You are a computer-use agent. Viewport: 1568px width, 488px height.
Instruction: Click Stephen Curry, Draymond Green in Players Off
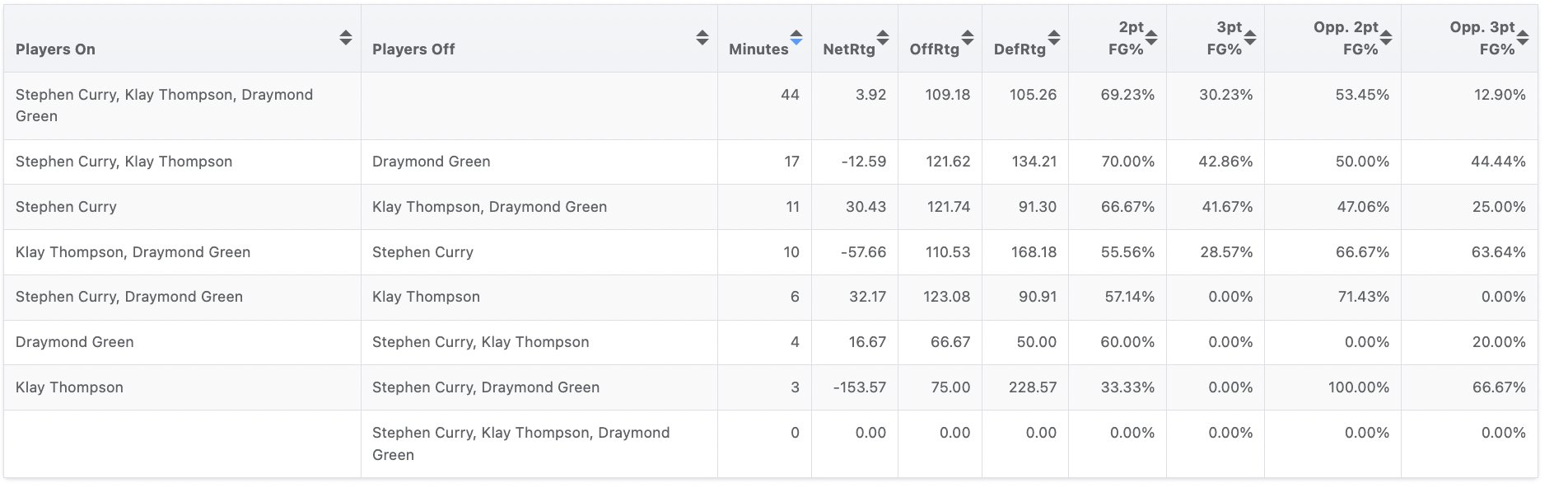point(486,387)
